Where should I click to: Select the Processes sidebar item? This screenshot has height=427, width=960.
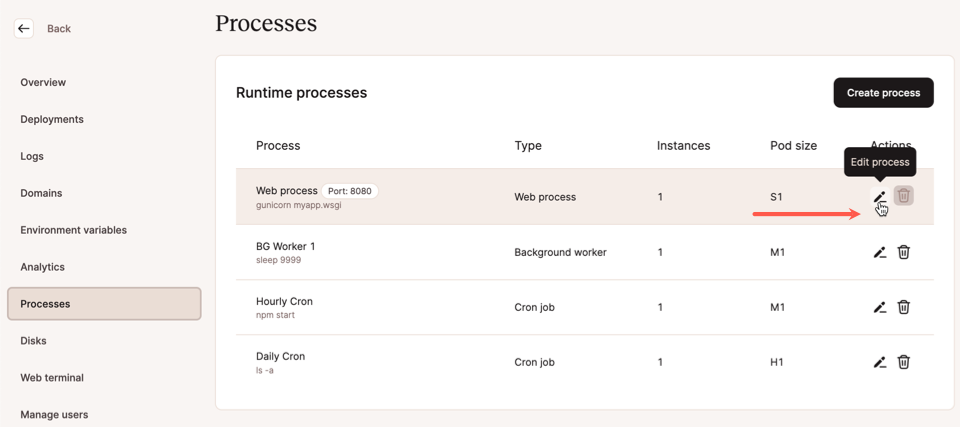104,304
